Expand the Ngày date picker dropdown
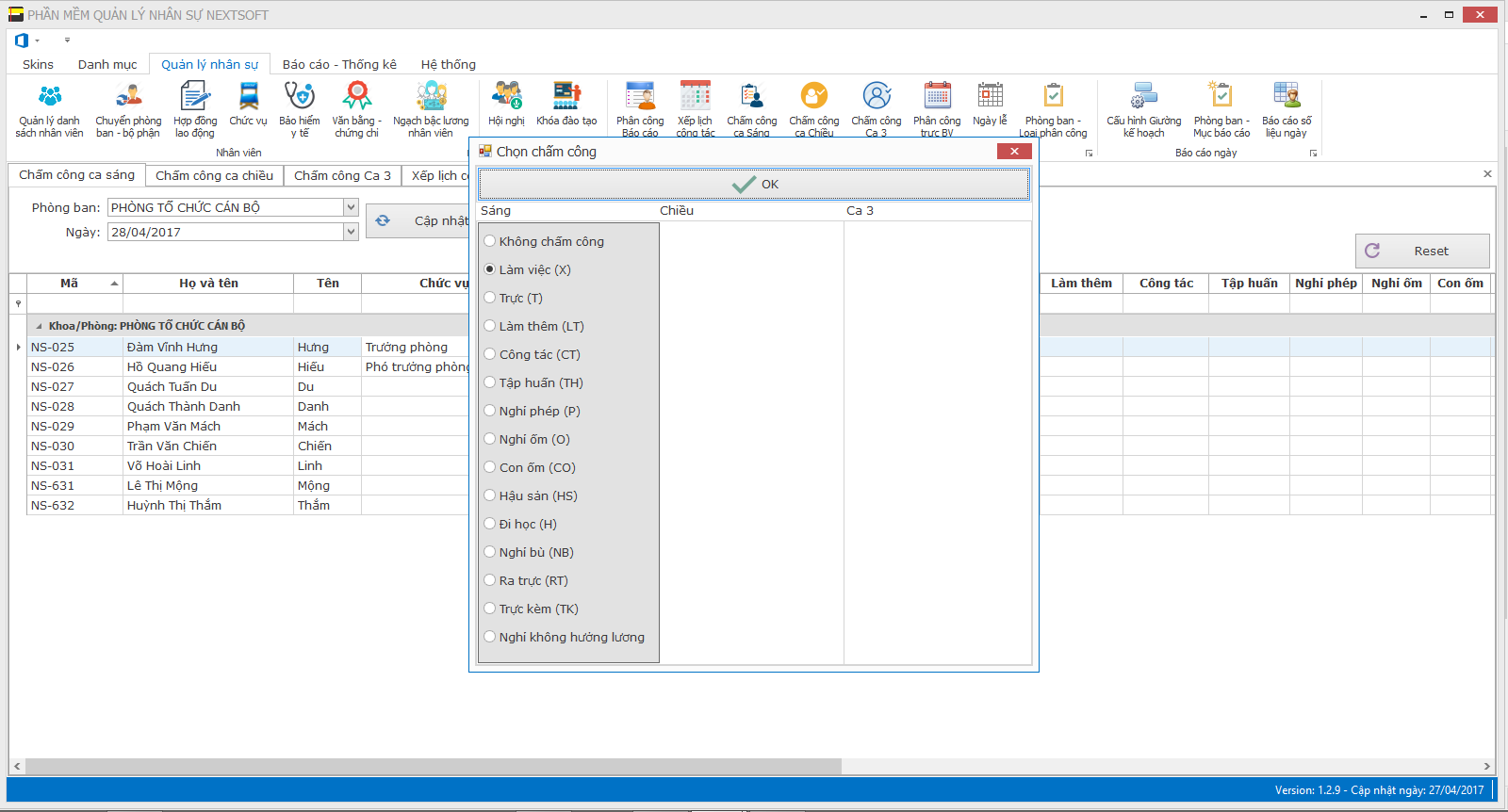 pyautogui.click(x=351, y=232)
